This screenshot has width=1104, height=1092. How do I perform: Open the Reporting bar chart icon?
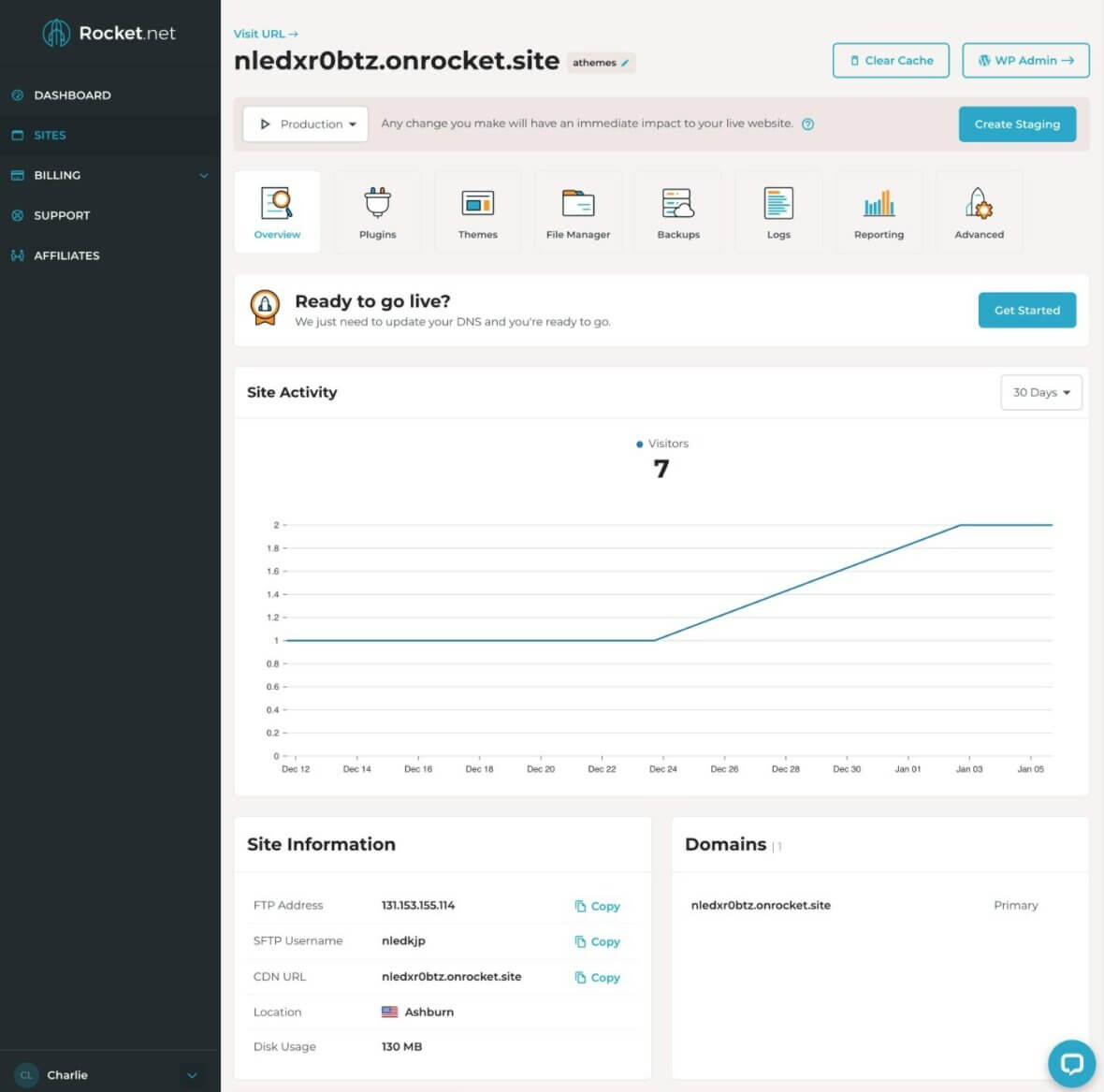click(879, 203)
